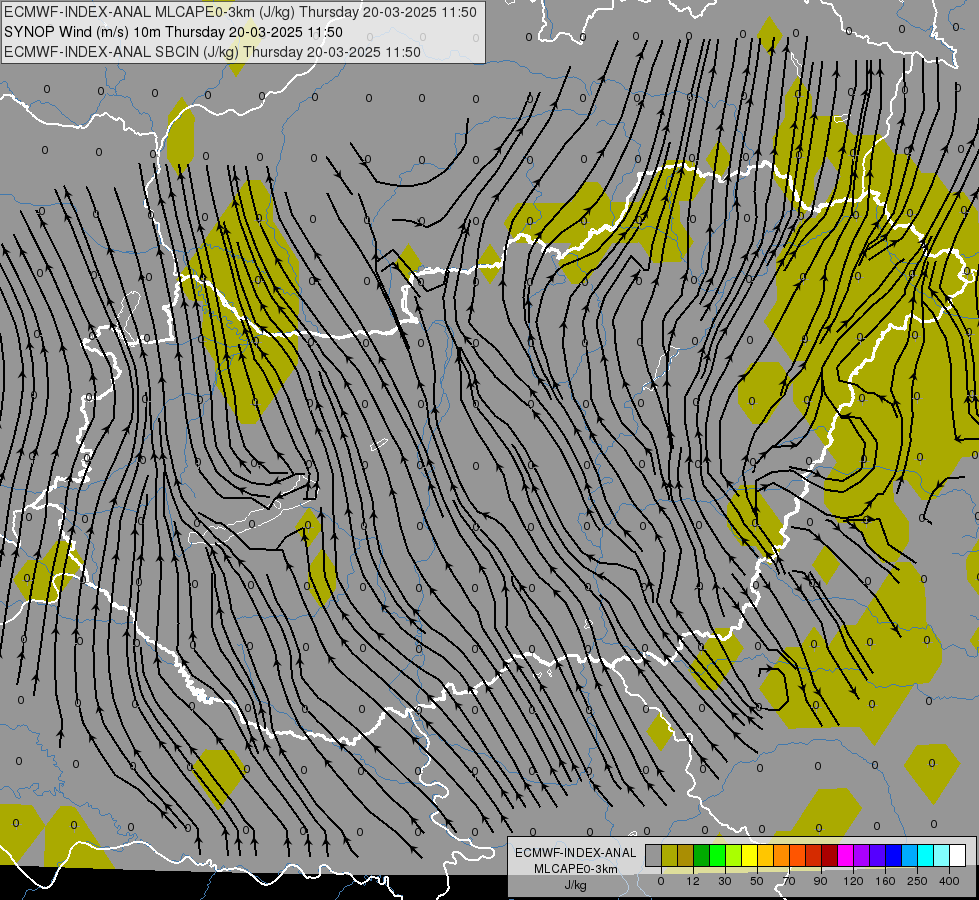Choose the pale cyan legend swatch
The image size is (979, 900).
click(x=942, y=855)
